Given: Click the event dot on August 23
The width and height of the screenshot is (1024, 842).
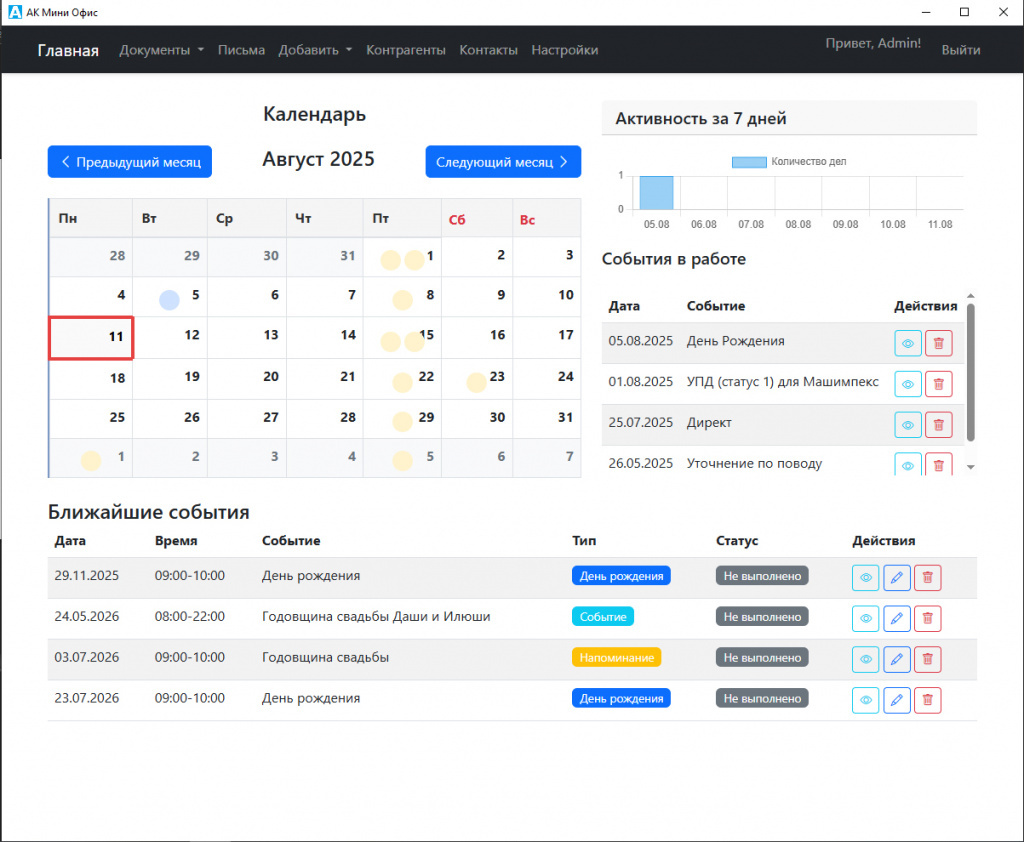Looking at the screenshot, I should (477, 382).
